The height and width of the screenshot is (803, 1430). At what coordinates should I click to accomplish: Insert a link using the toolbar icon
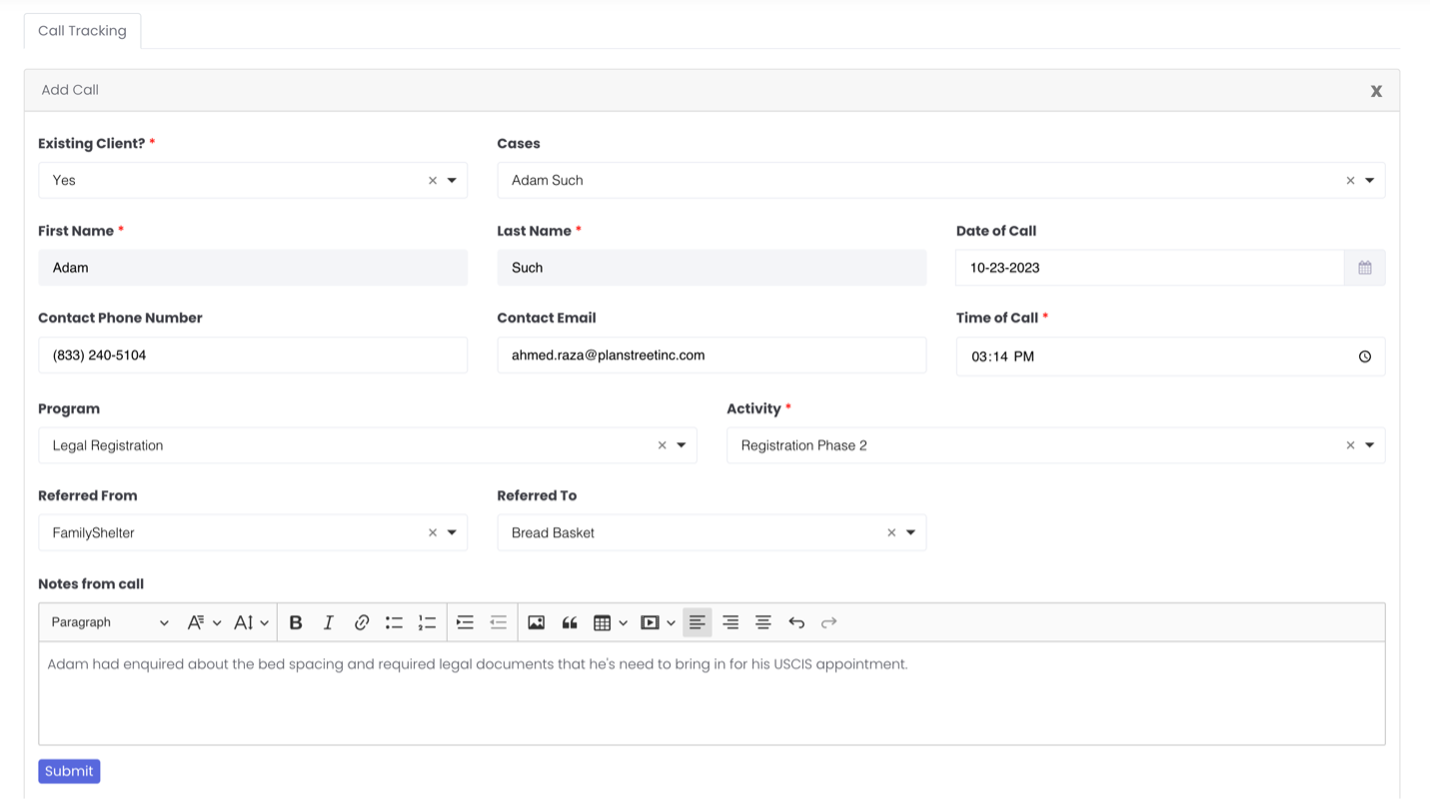[361, 622]
